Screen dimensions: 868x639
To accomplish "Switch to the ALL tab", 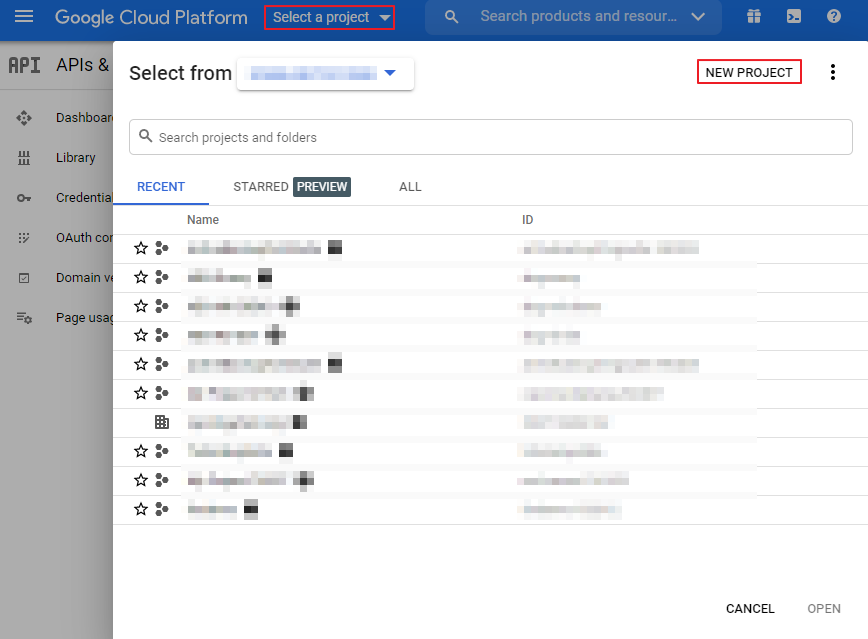I will 410,187.
